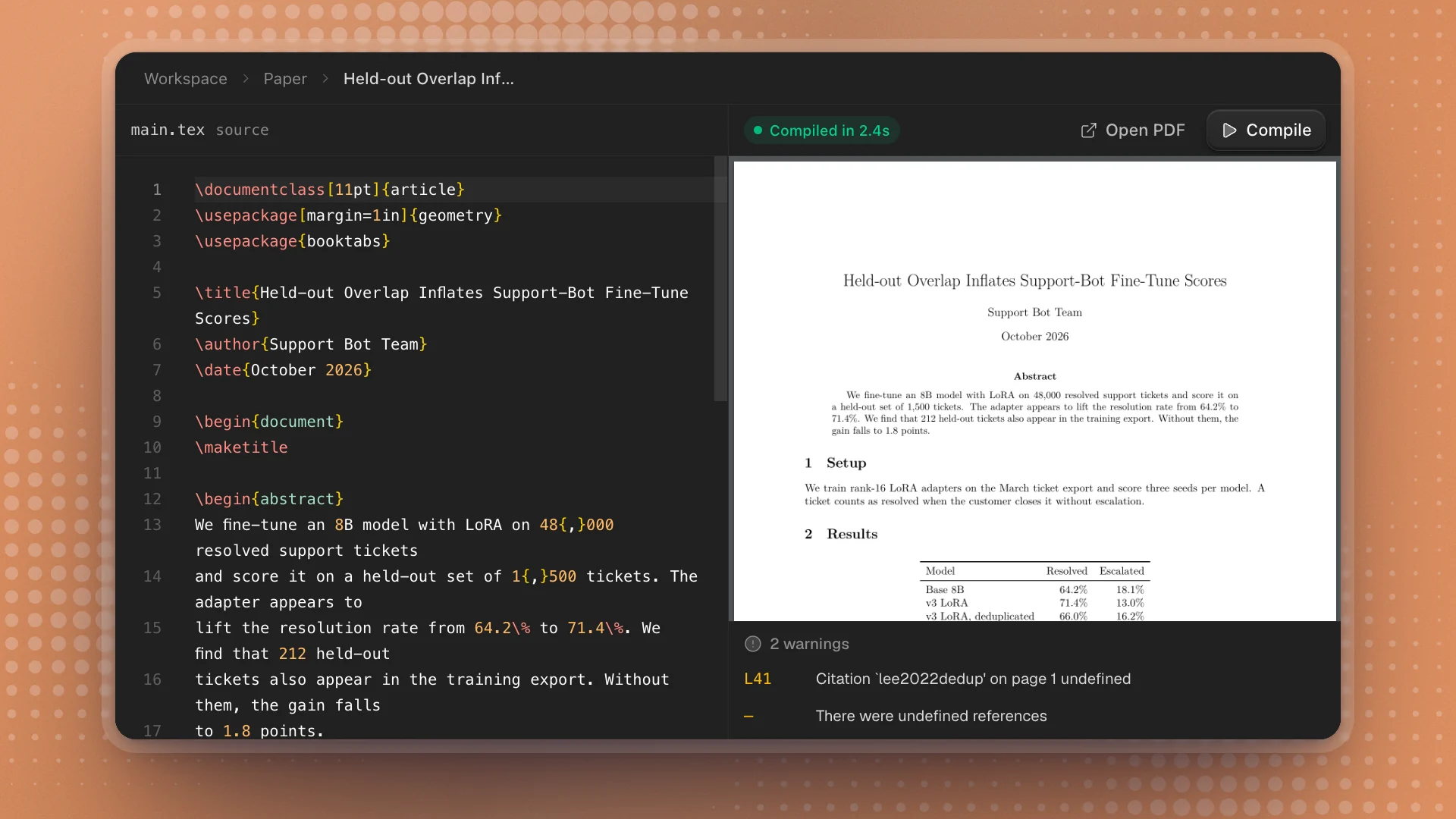Click the Open PDF external-link icon

[1088, 130]
